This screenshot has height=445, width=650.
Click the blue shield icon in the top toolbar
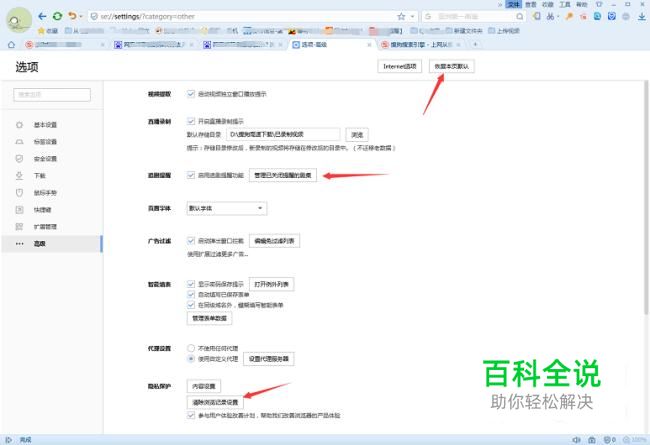(x=611, y=16)
